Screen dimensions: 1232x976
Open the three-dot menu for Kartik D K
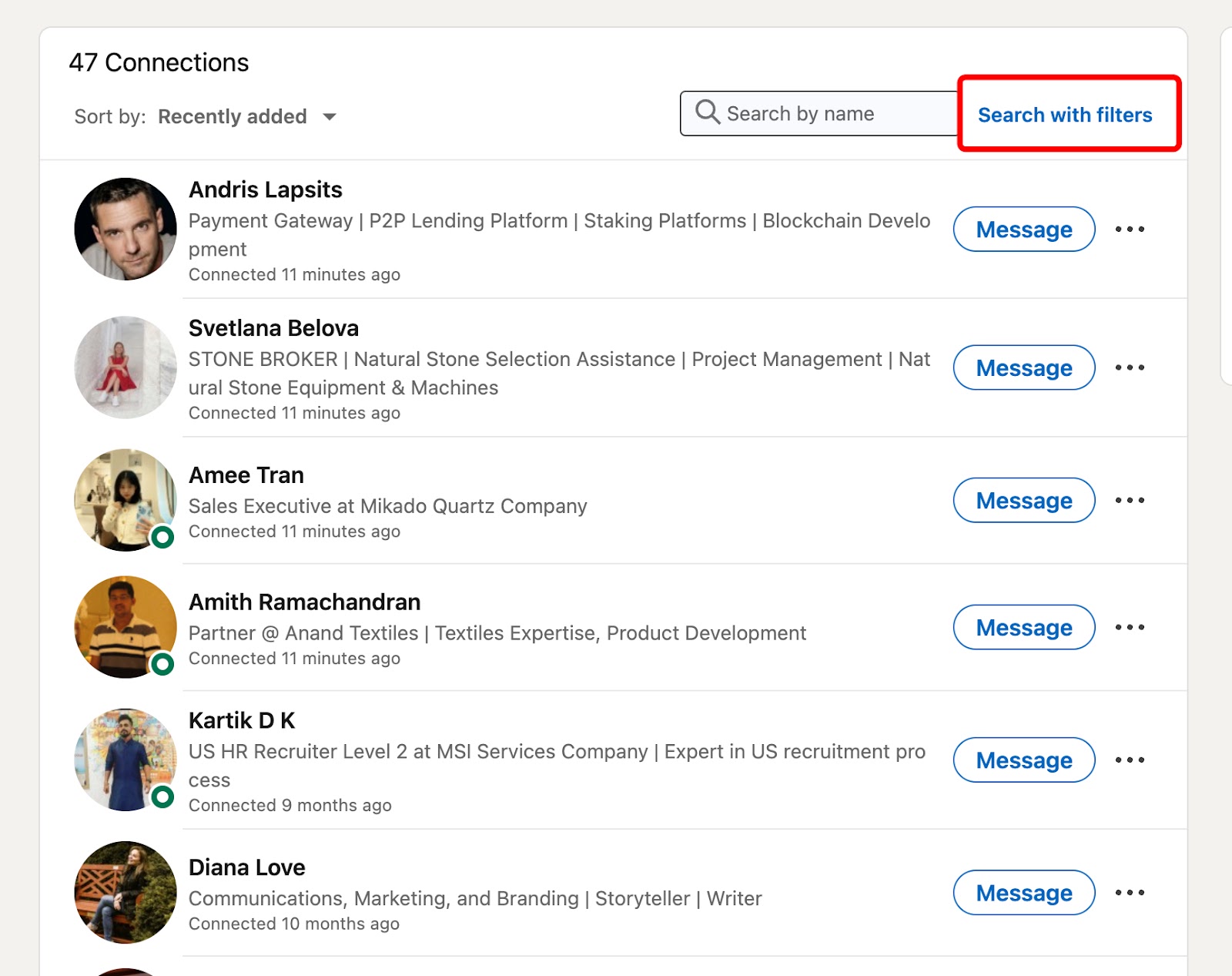point(1130,760)
